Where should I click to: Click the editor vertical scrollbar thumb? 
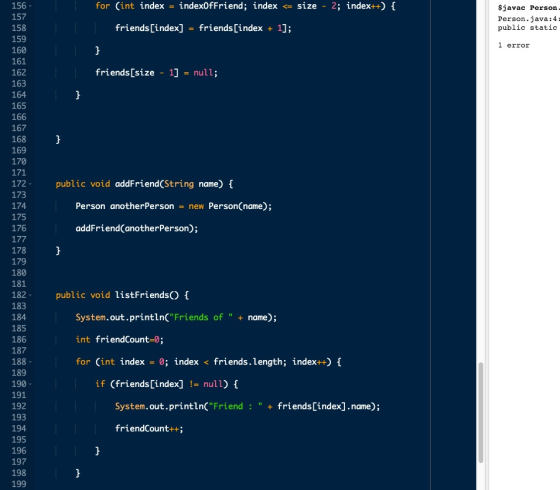(x=481, y=412)
